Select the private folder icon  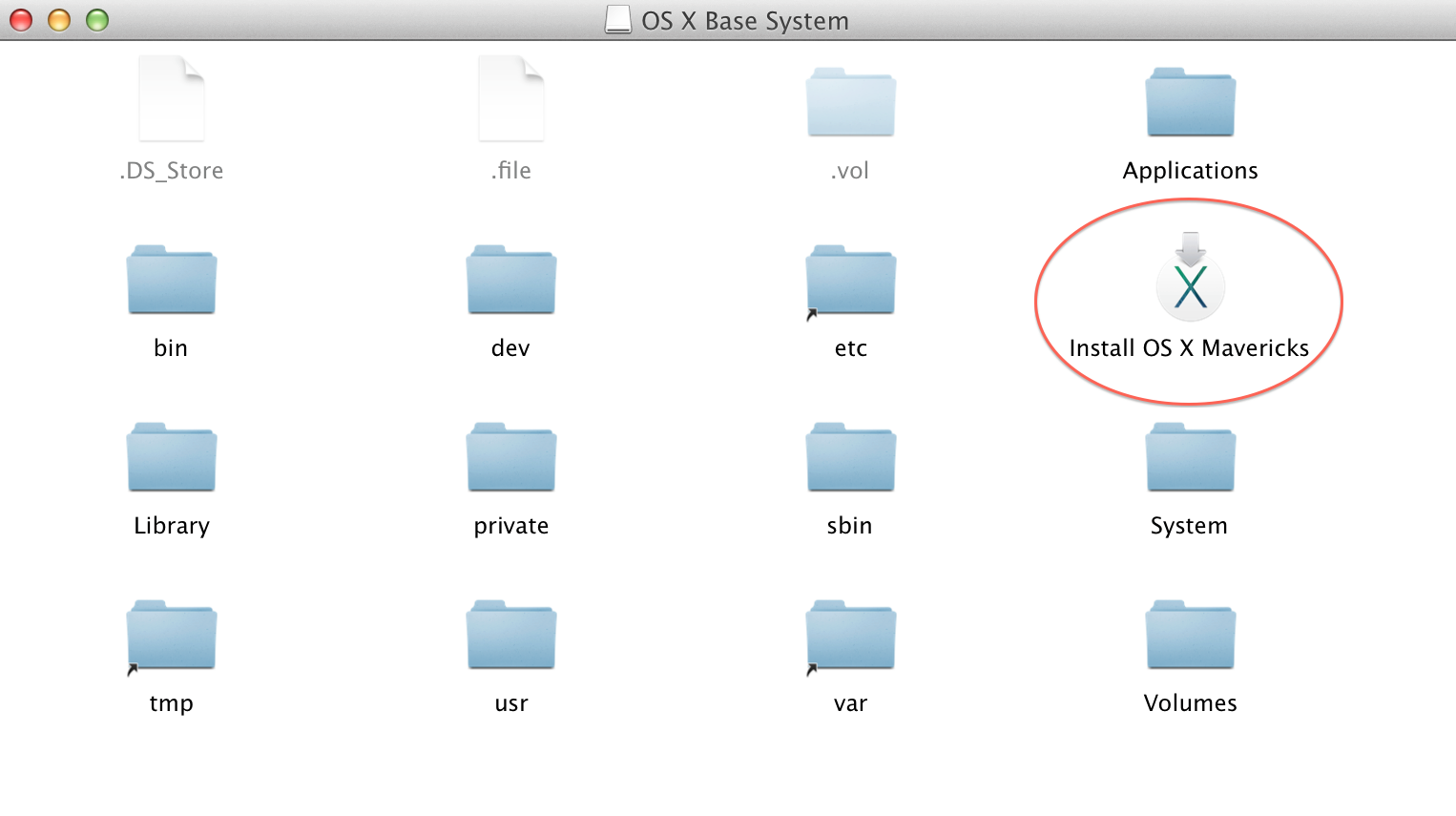click(511, 457)
